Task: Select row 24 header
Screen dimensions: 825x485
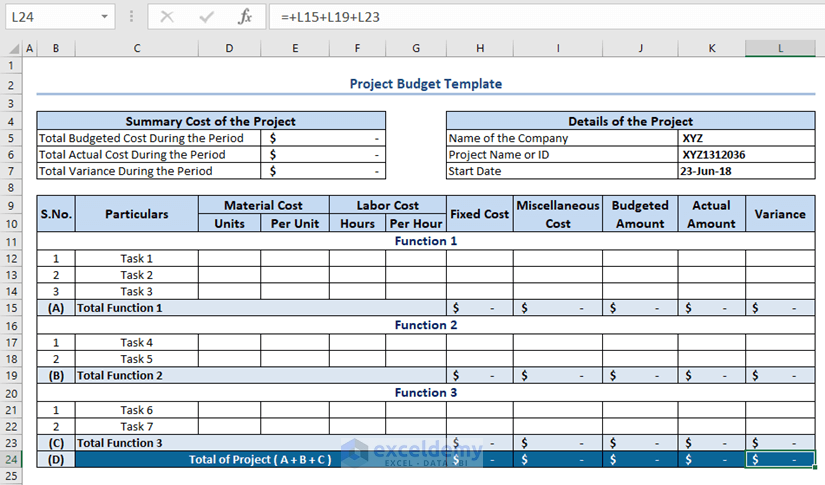Action: click(11, 459)
